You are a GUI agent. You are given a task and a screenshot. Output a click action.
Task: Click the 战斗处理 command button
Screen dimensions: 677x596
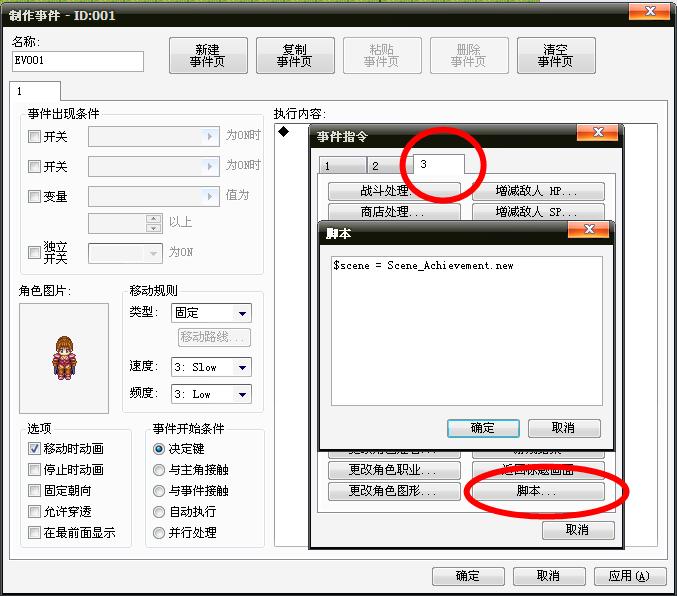(394, 191)
